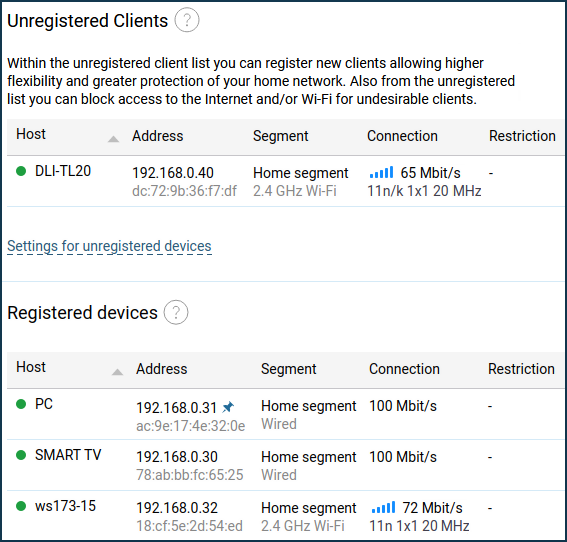Open help icon beside Registered devices
Image resolution: width=567 pixels, height=542 pixels.
[176, 312]
